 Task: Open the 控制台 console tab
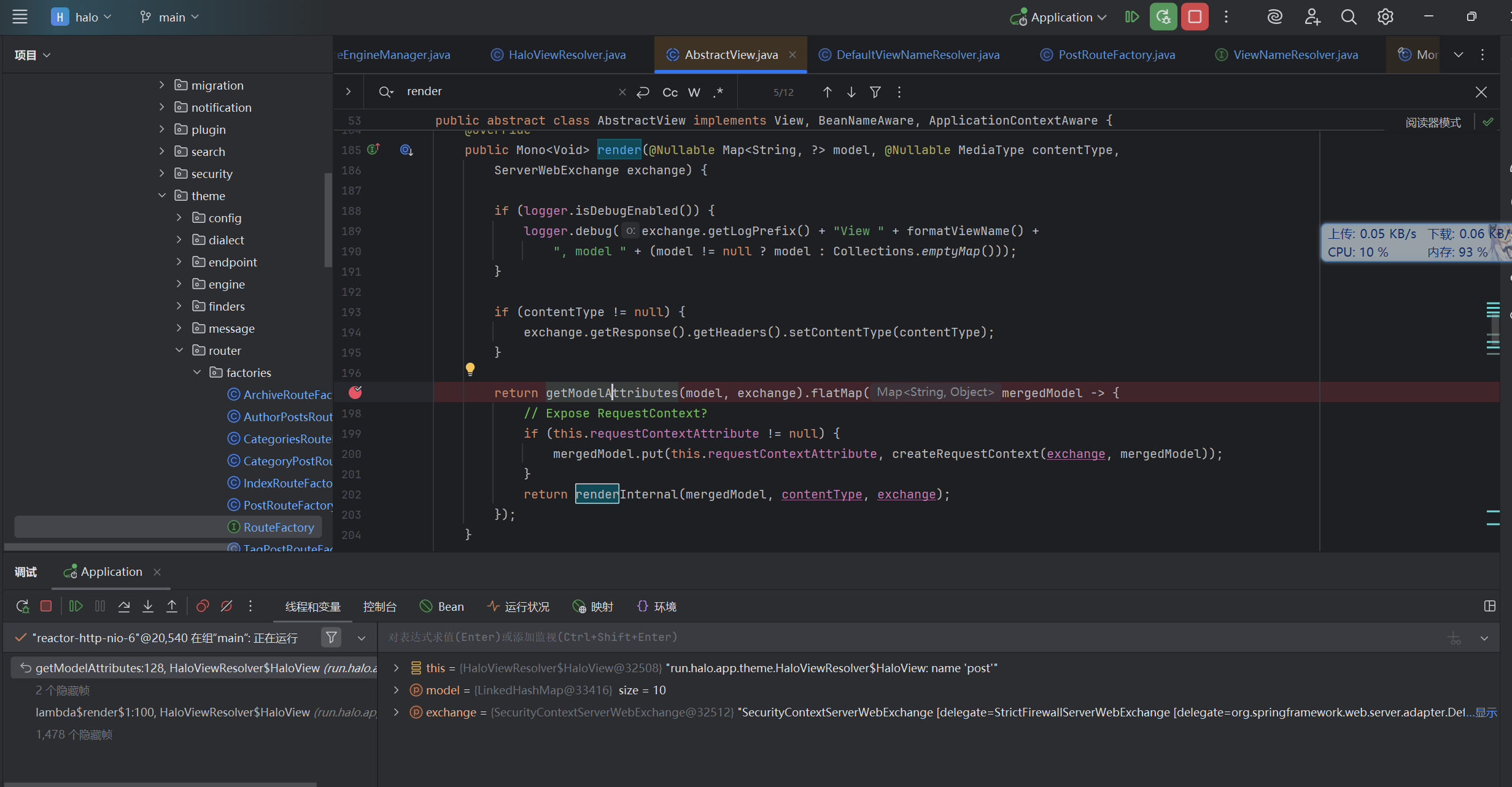click(x=379, y=607)
